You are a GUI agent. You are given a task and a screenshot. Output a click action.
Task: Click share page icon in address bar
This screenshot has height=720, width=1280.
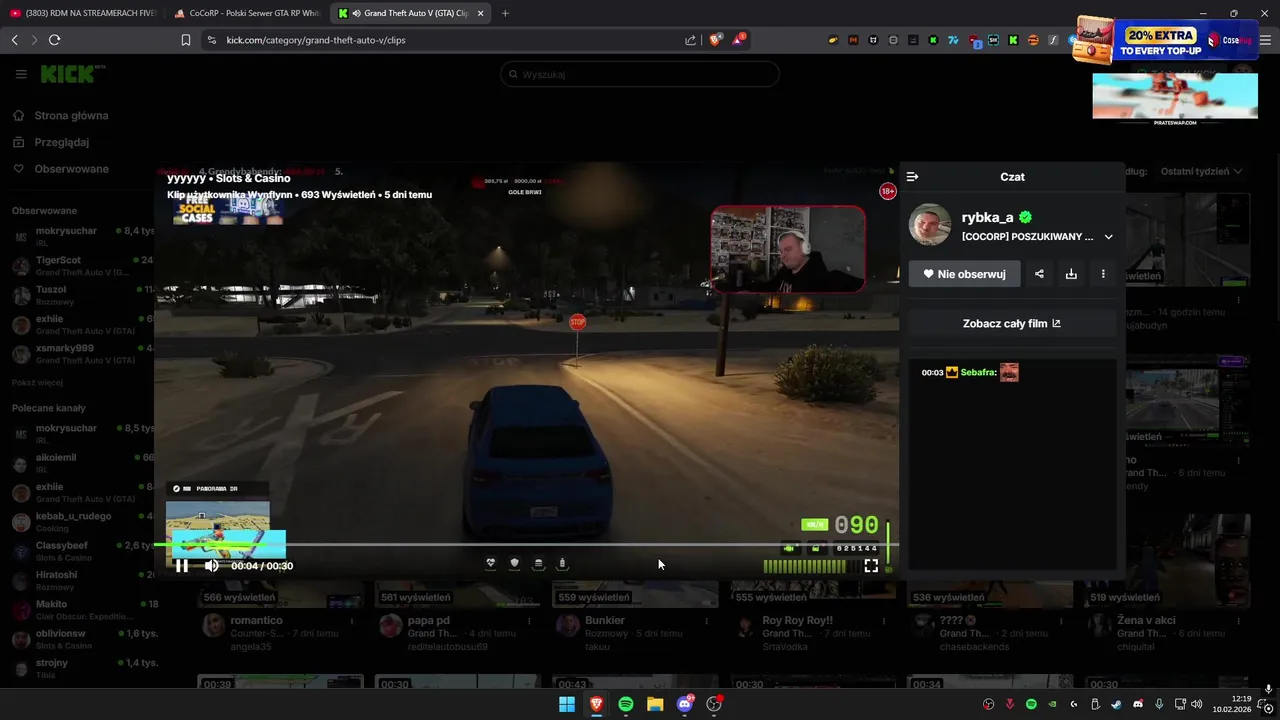click(x=690, y=40)
